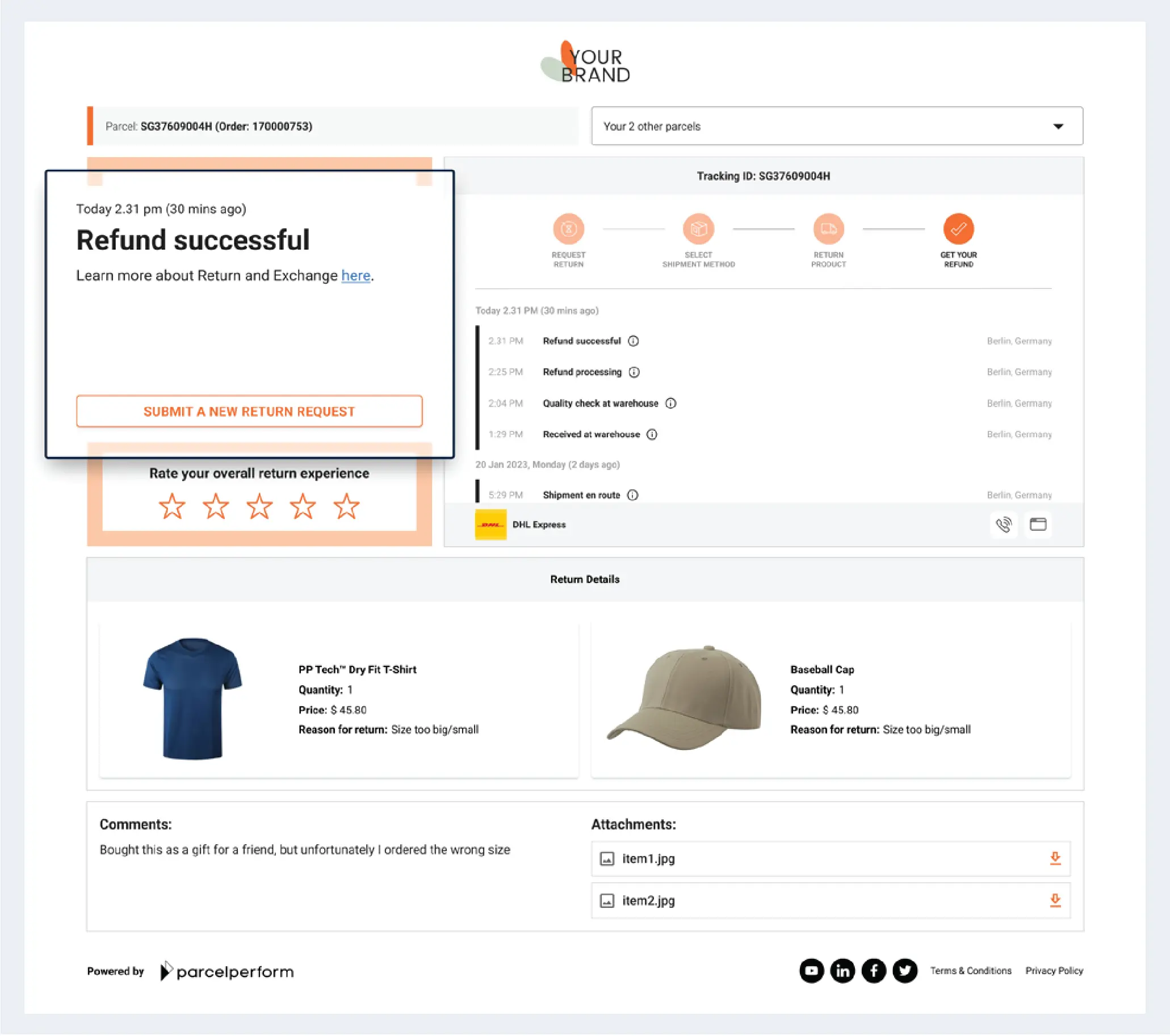
Task: Open info icon beside Quality check at warehouse
Action: click(x=671, y=404)
